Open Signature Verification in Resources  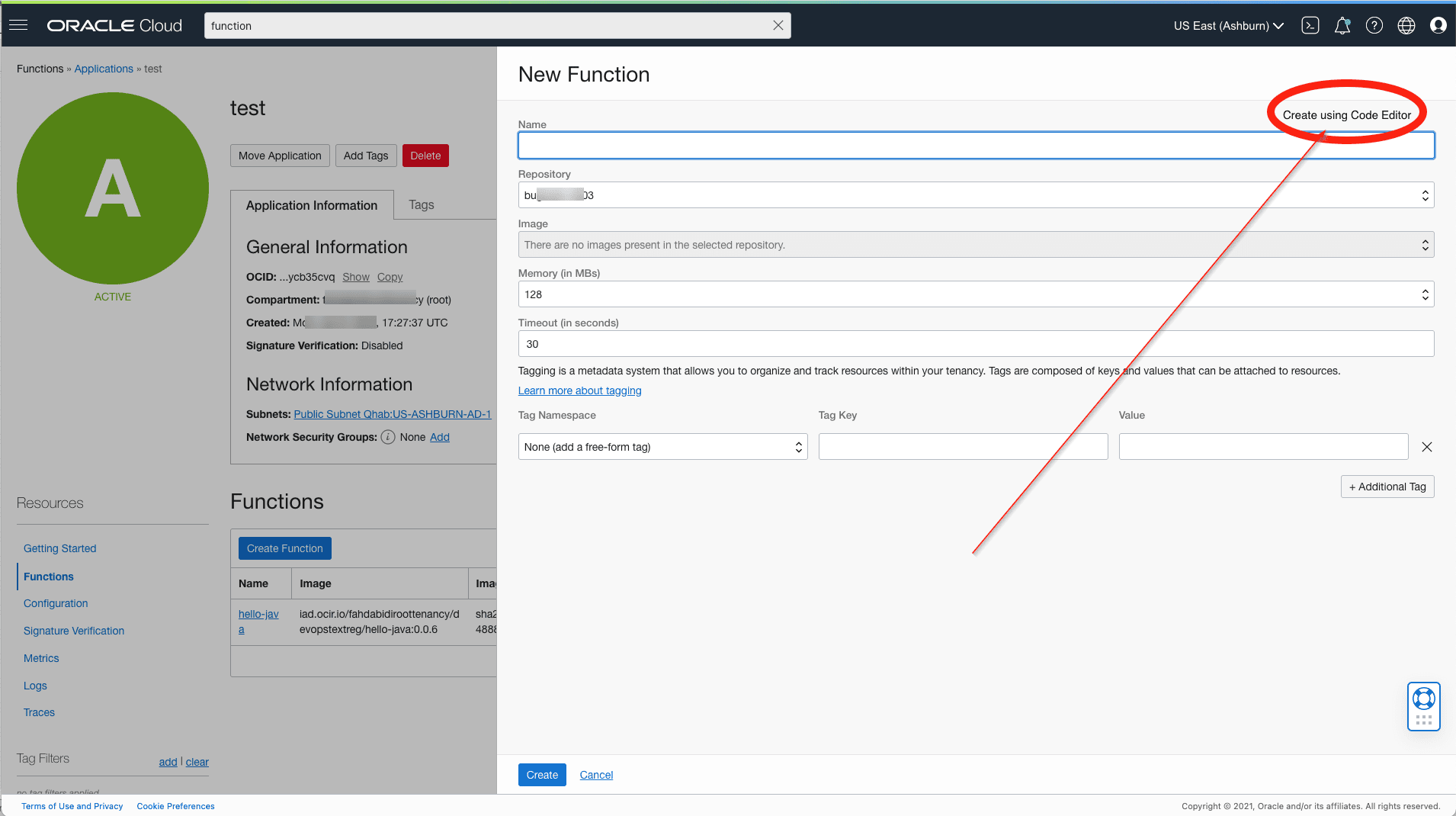click(x=74, y=631)
